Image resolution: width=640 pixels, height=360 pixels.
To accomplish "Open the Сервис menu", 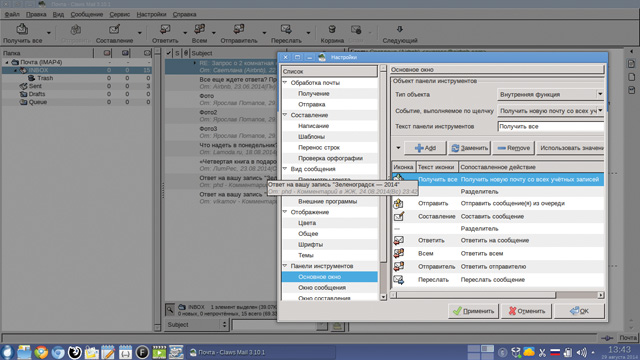I will tap(120, 14).
